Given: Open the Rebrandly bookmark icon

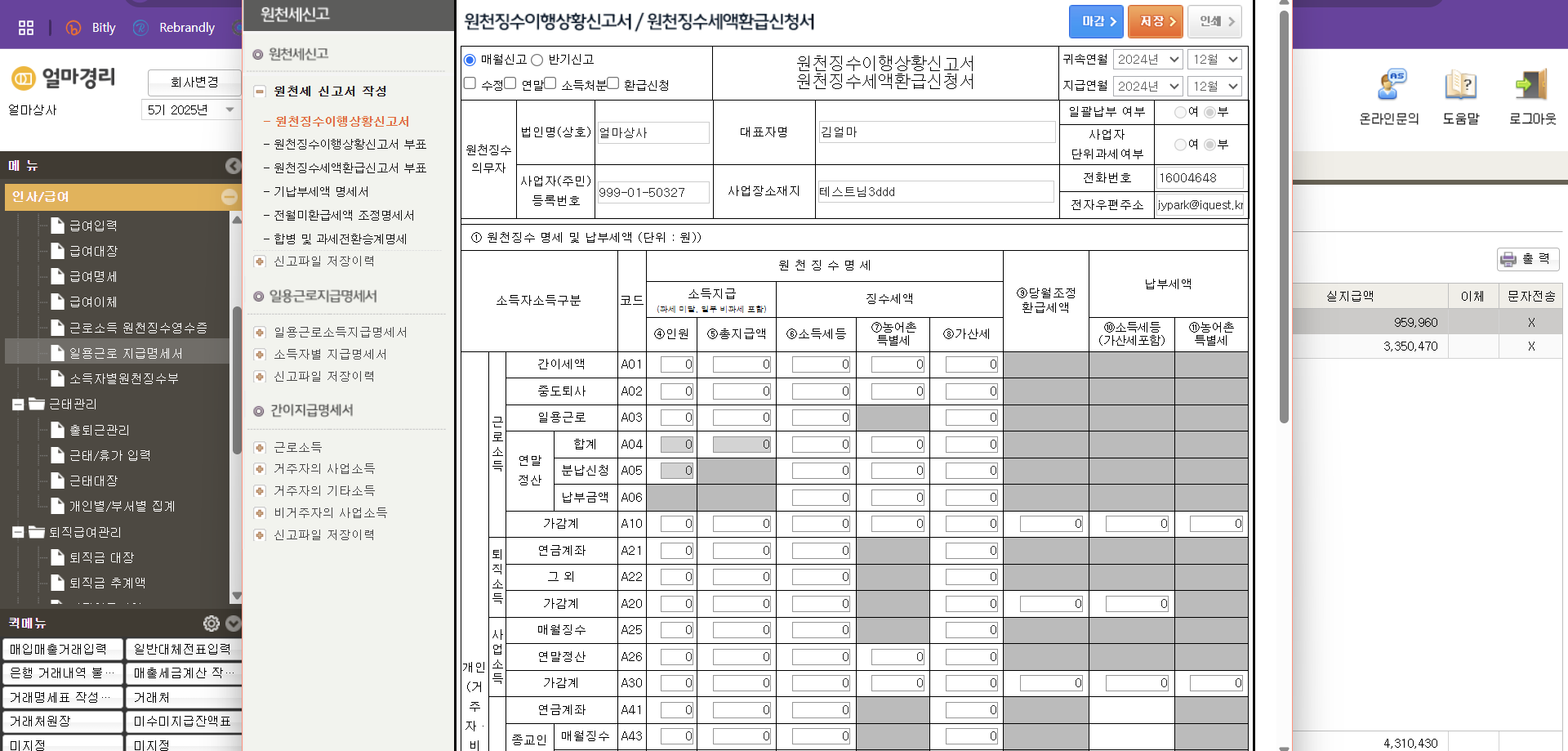Looking at the screenshot, I should [140, 27].
